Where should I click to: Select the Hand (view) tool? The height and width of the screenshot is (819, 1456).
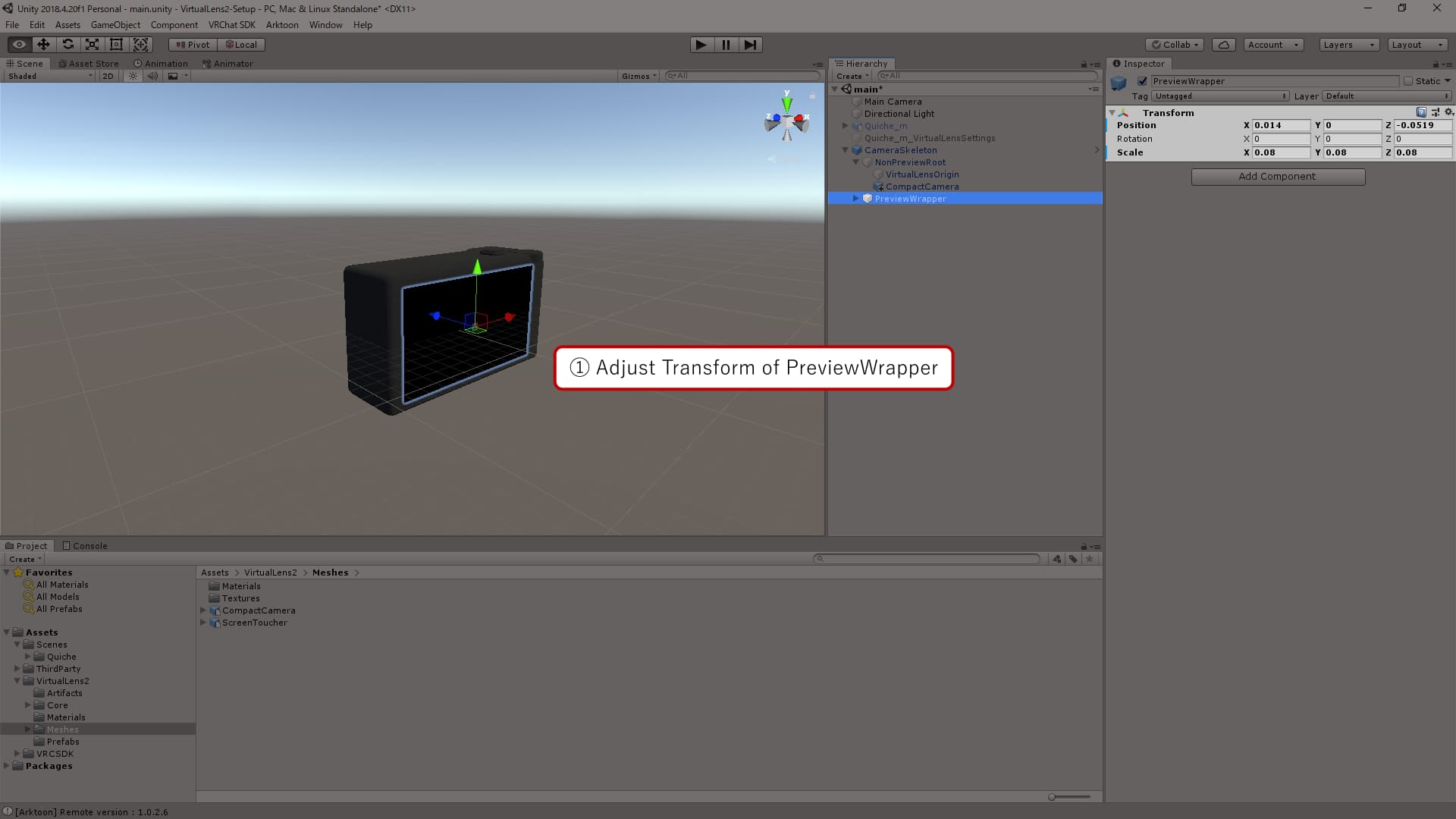(x=19, y=45)
